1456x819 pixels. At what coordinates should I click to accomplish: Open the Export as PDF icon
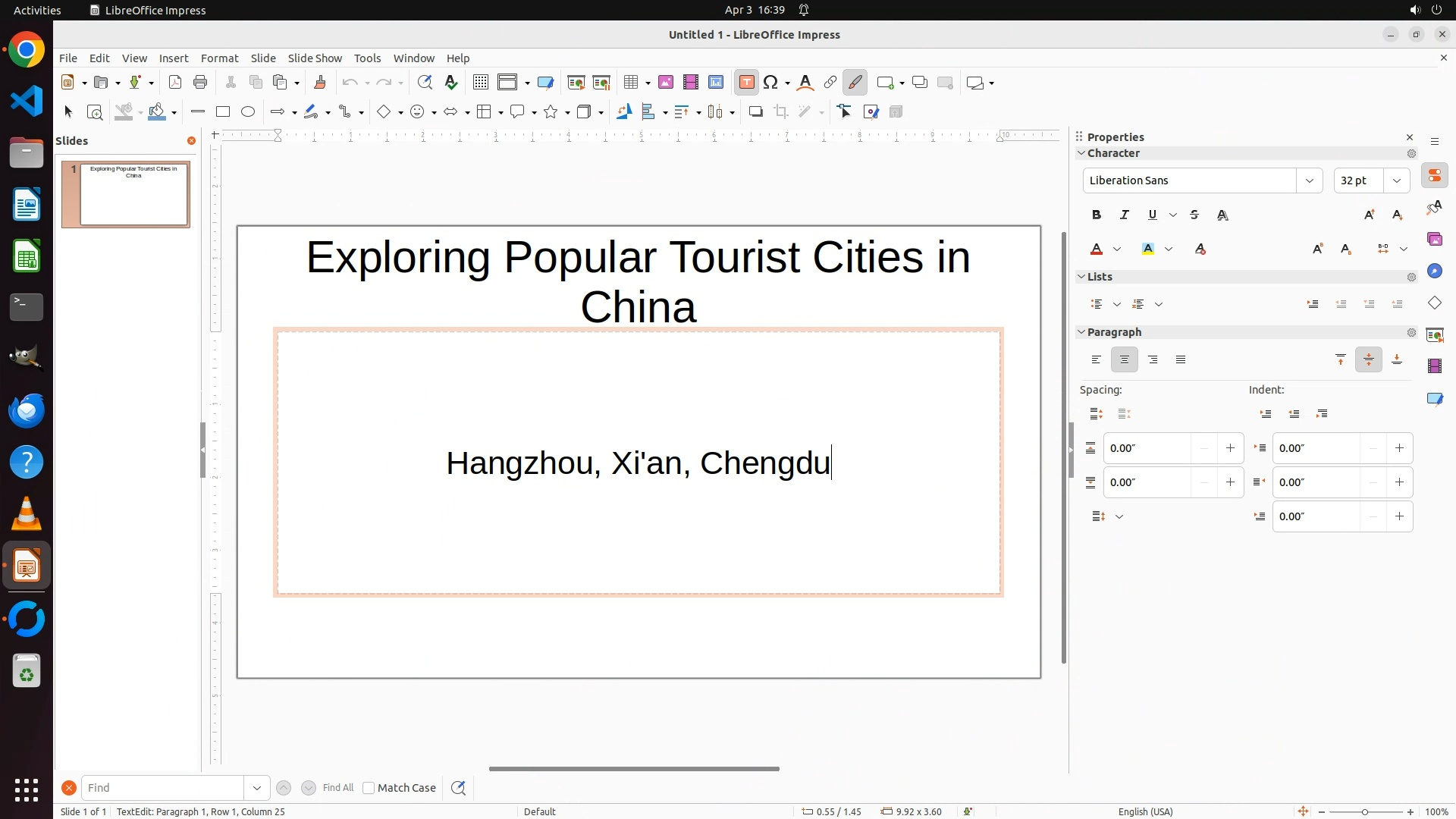coord(175,83)
